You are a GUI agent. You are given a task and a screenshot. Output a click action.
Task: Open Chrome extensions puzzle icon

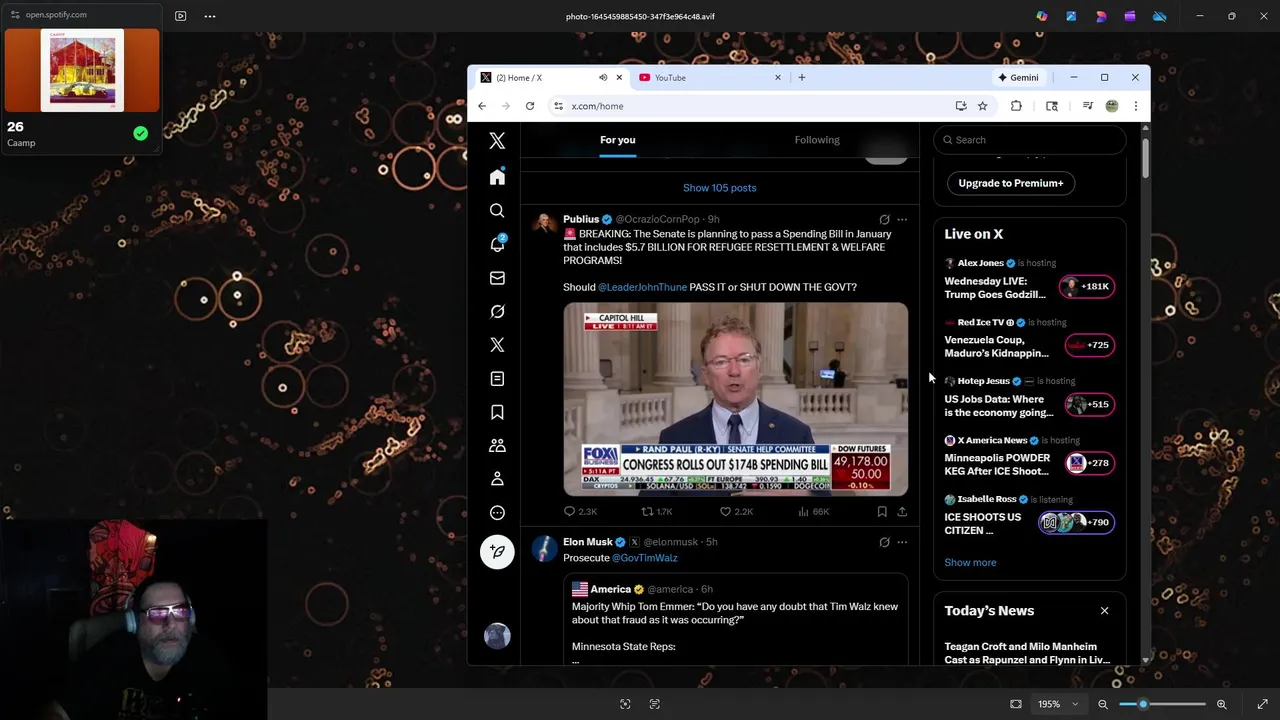click(1016, 106)
